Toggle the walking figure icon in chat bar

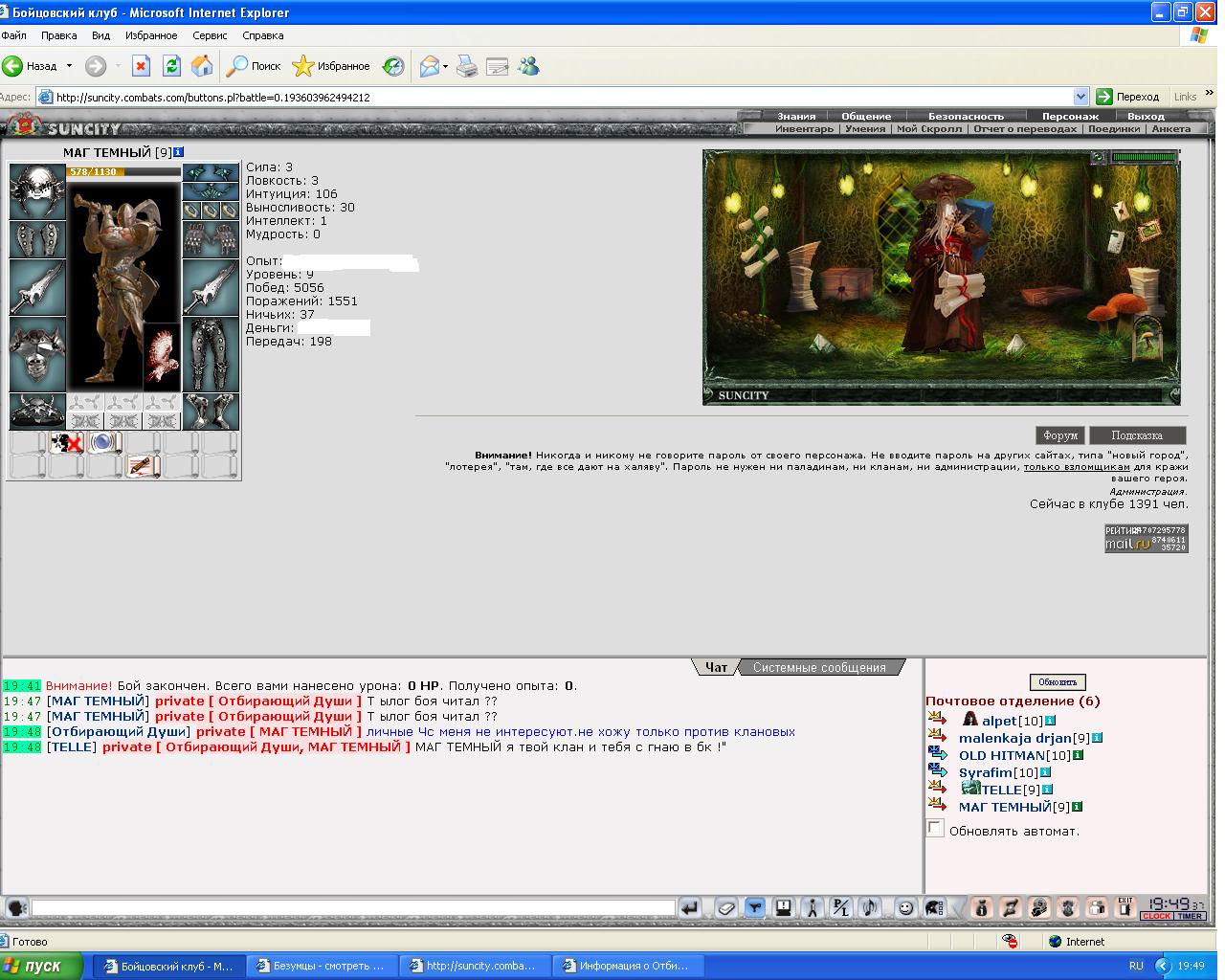pos(813,907)
